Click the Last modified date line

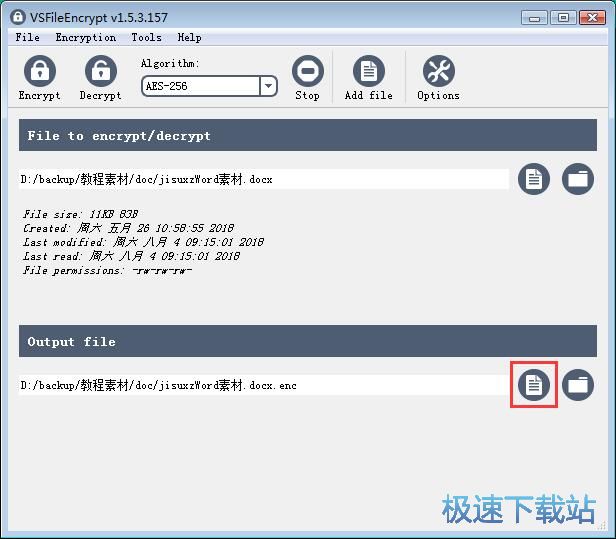click(143, 242)
